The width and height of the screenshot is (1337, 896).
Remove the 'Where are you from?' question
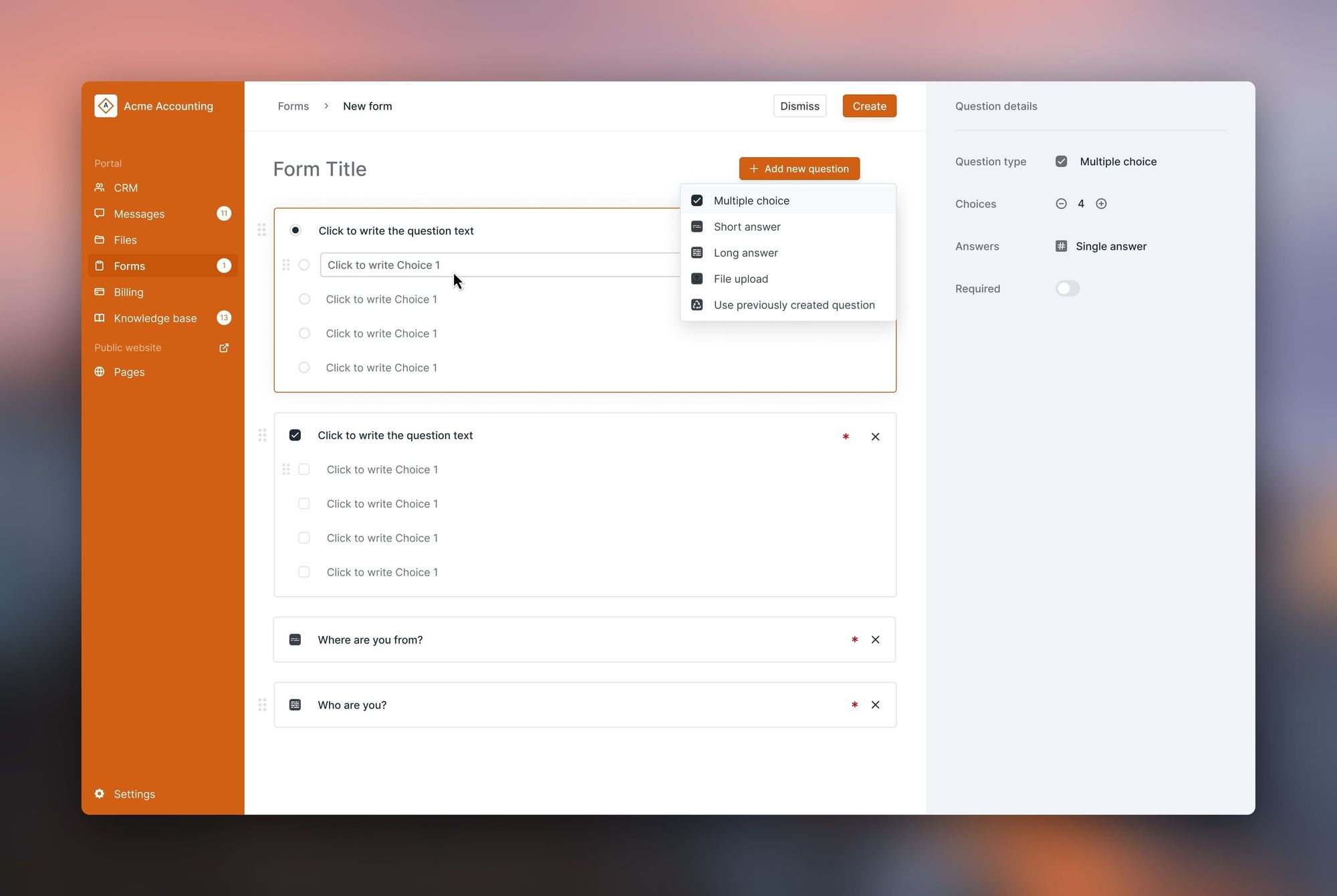pos(875,639)
